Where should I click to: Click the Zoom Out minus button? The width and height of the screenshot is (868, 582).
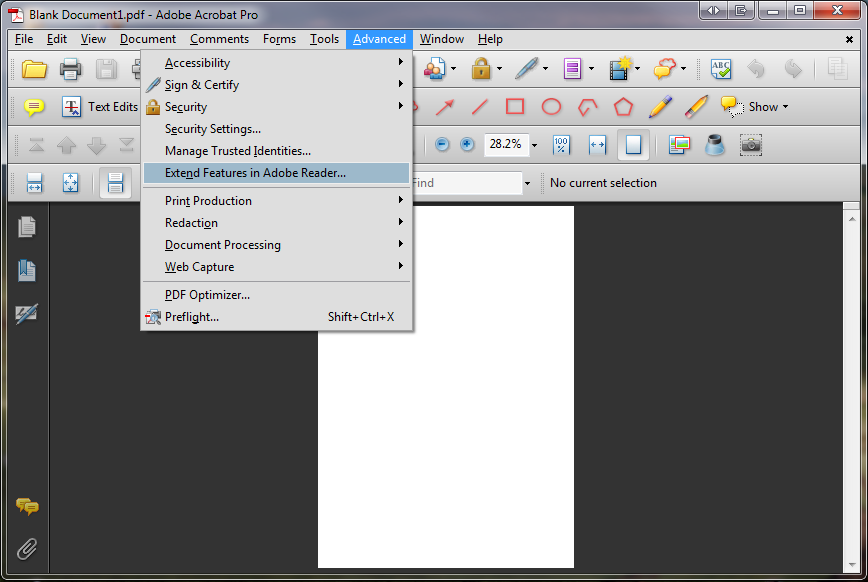click(x=441, y=145)
